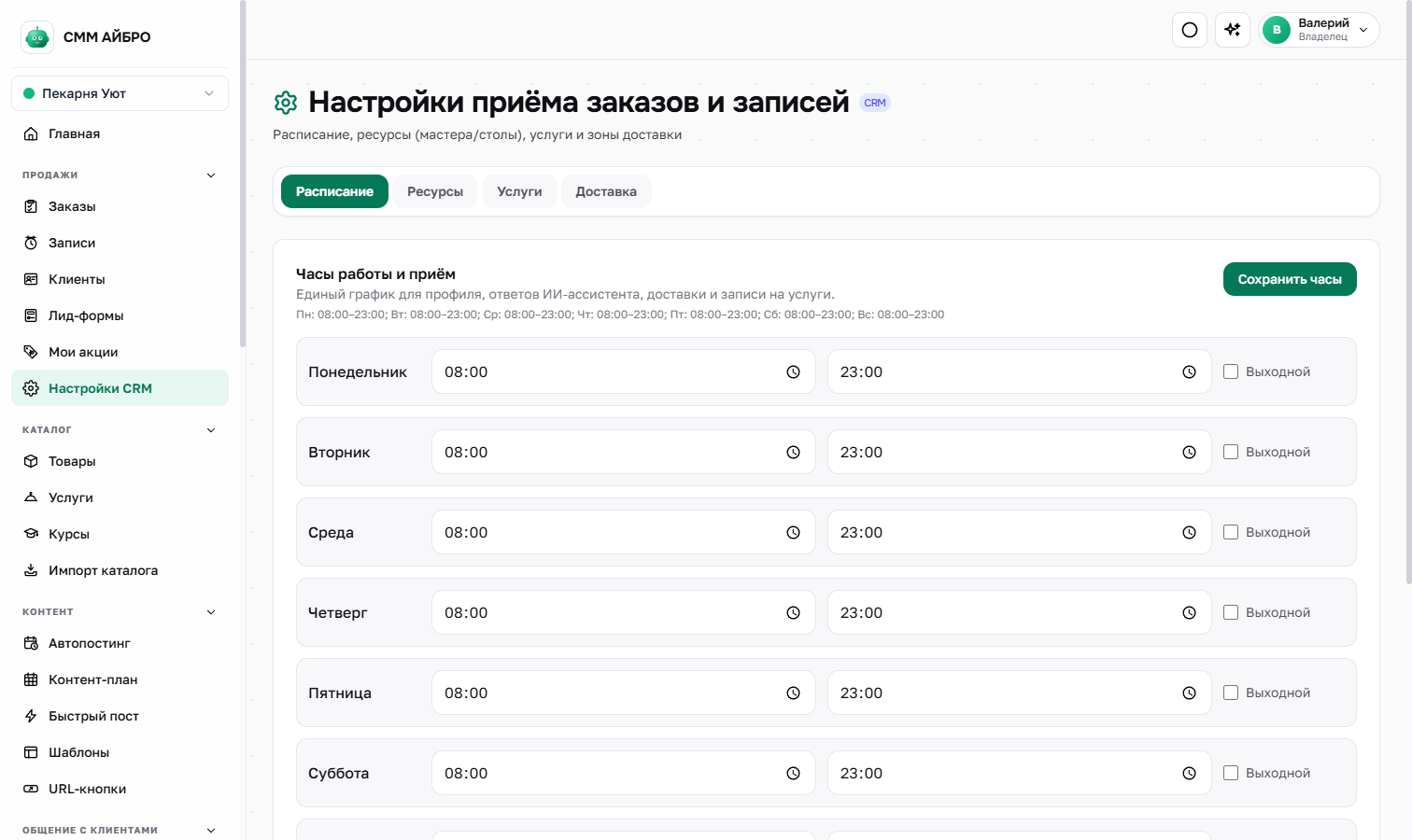Collapse the КАТАЛОГ sidebar section
The width and height of the screenshot is (1412, 840).
(211, 430)
